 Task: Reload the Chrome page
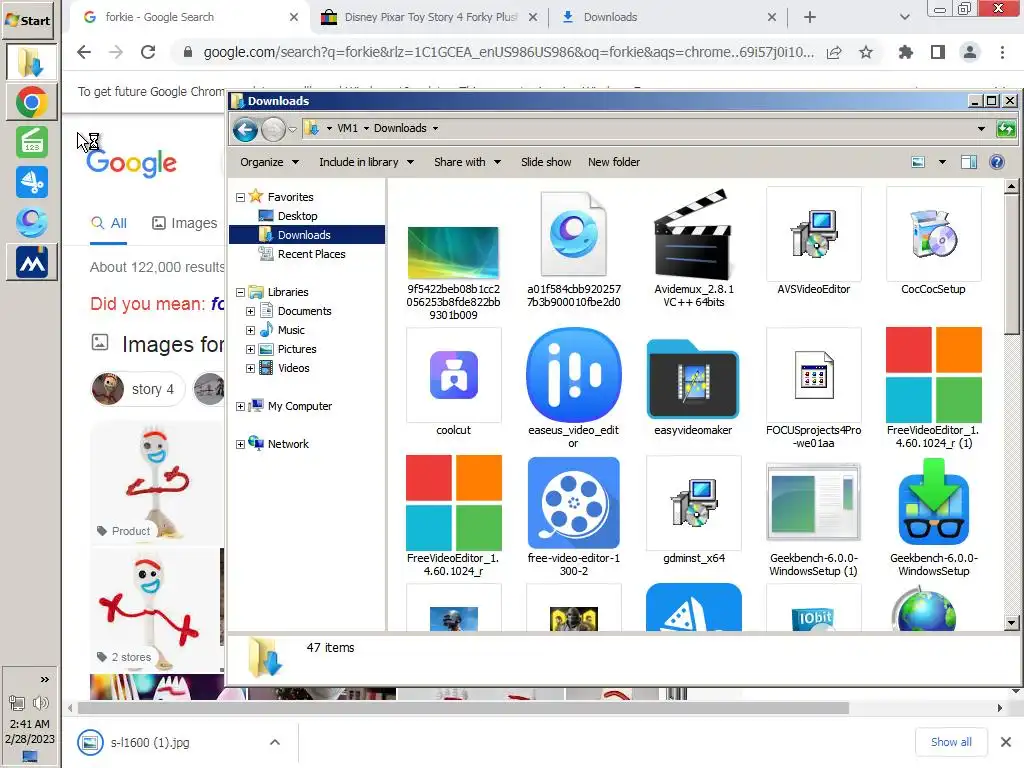[148, 52]
